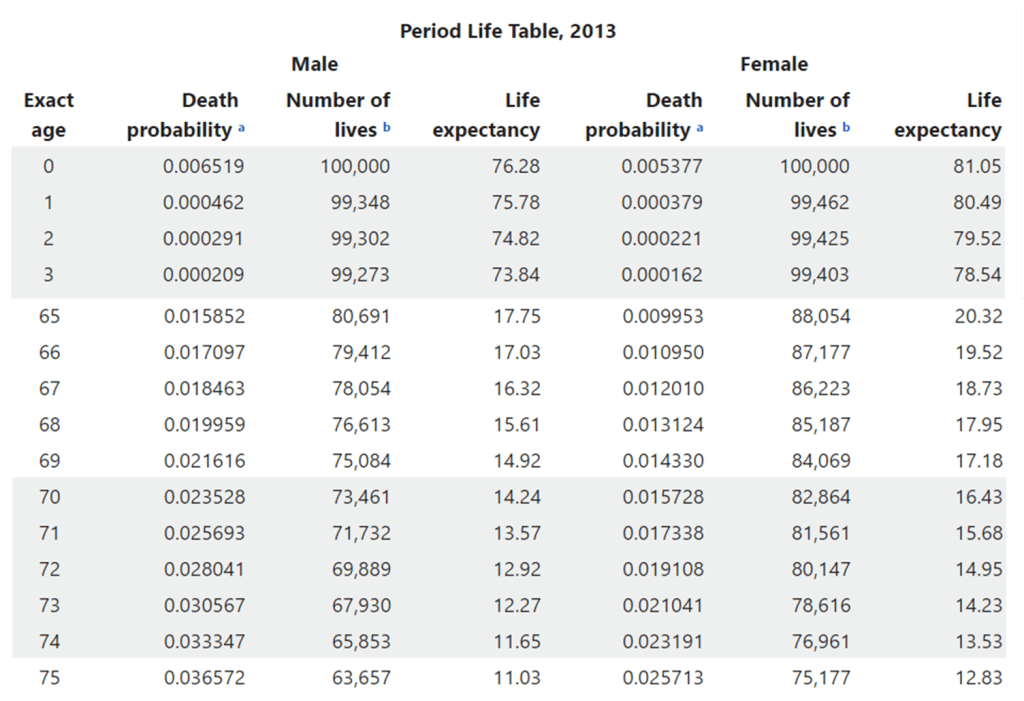Open footnote b beside Male Number of lives
The image size is (1024, 701).
(x=386, y=127)
